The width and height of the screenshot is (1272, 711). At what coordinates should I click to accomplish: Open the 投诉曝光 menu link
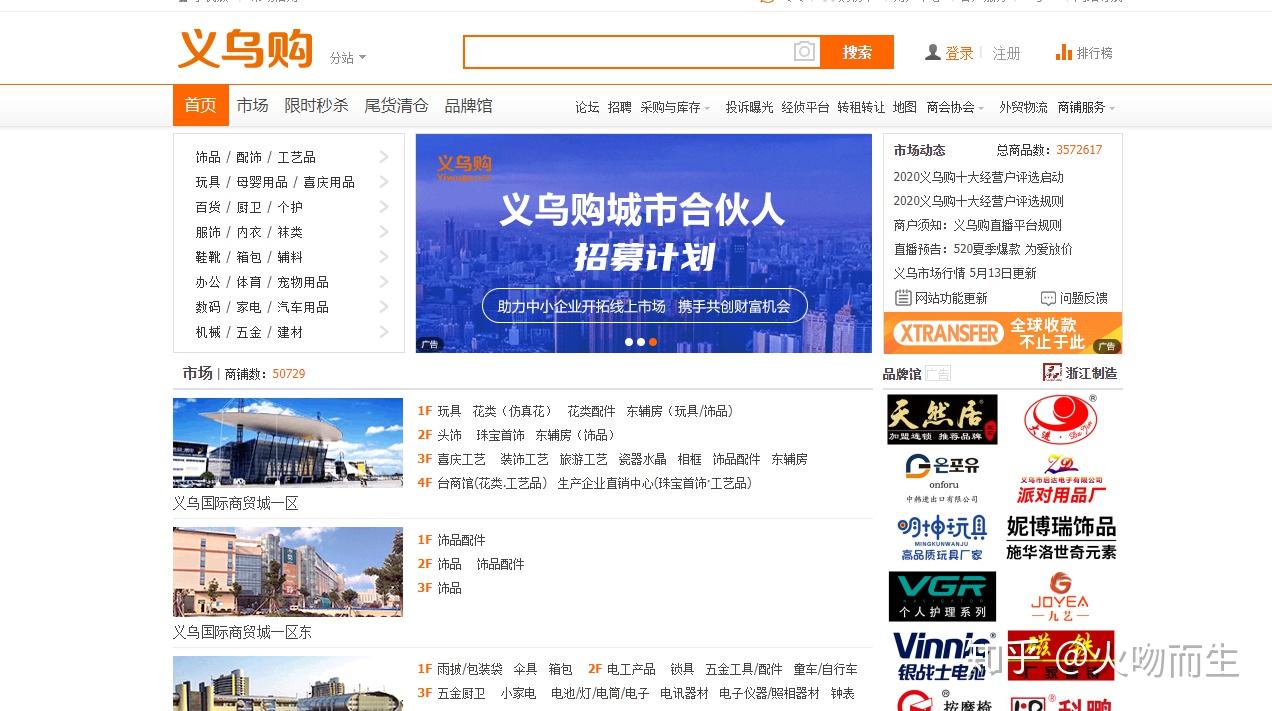click(749, 107)
